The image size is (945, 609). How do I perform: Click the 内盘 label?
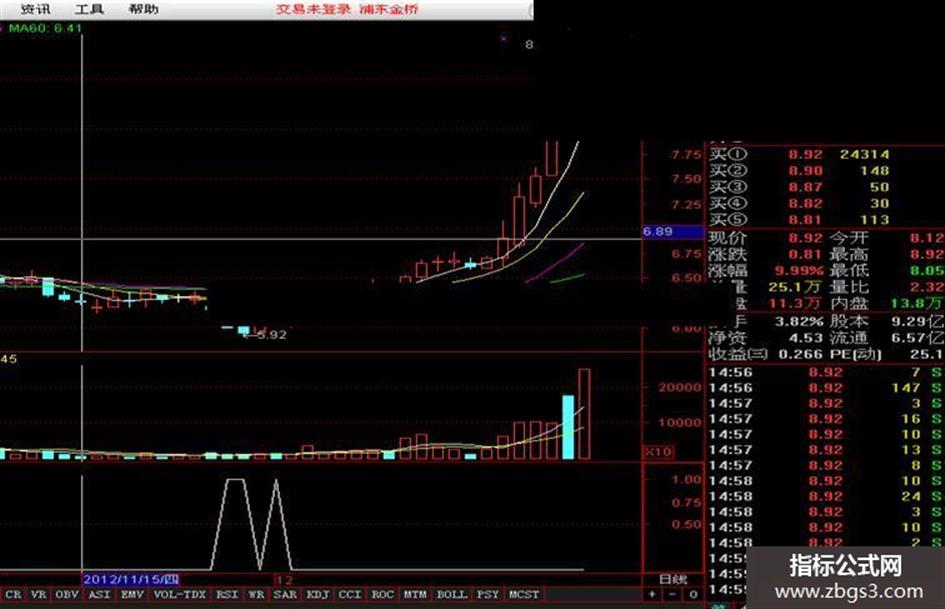(849, 303)
